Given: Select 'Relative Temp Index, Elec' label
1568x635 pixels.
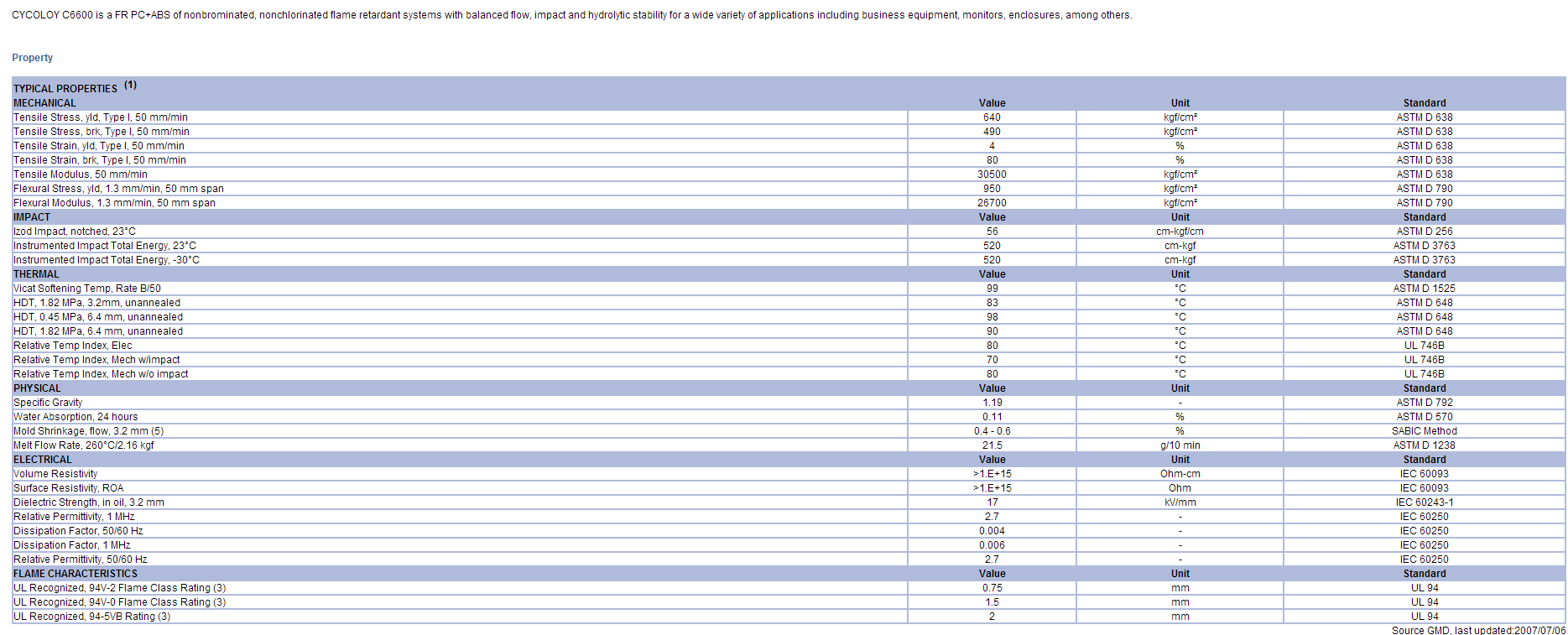Looking at the screenshot, I should 72,346.
